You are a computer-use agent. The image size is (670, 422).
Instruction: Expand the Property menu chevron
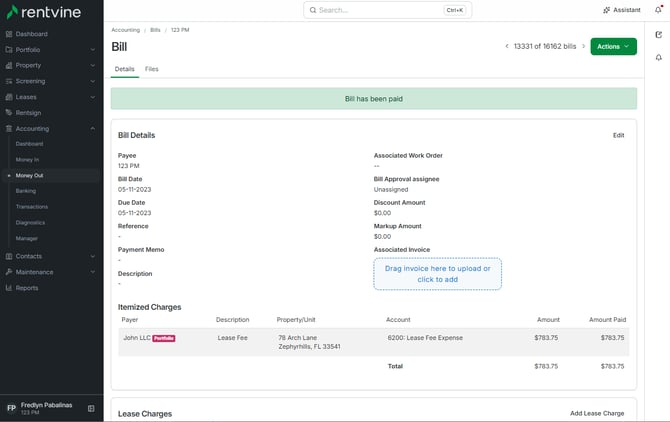93,65
